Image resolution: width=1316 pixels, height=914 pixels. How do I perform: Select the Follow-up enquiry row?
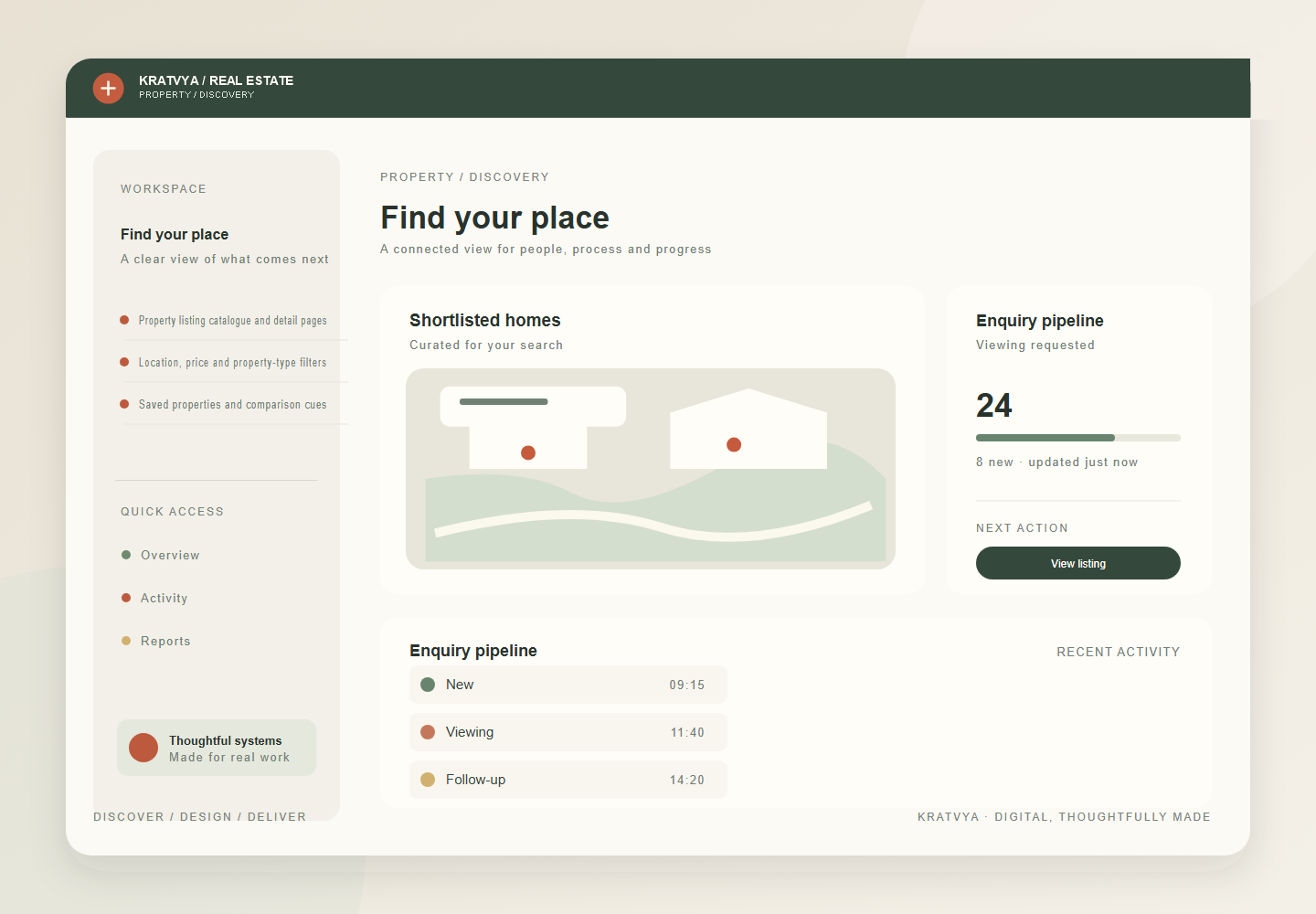pos(568,780)
